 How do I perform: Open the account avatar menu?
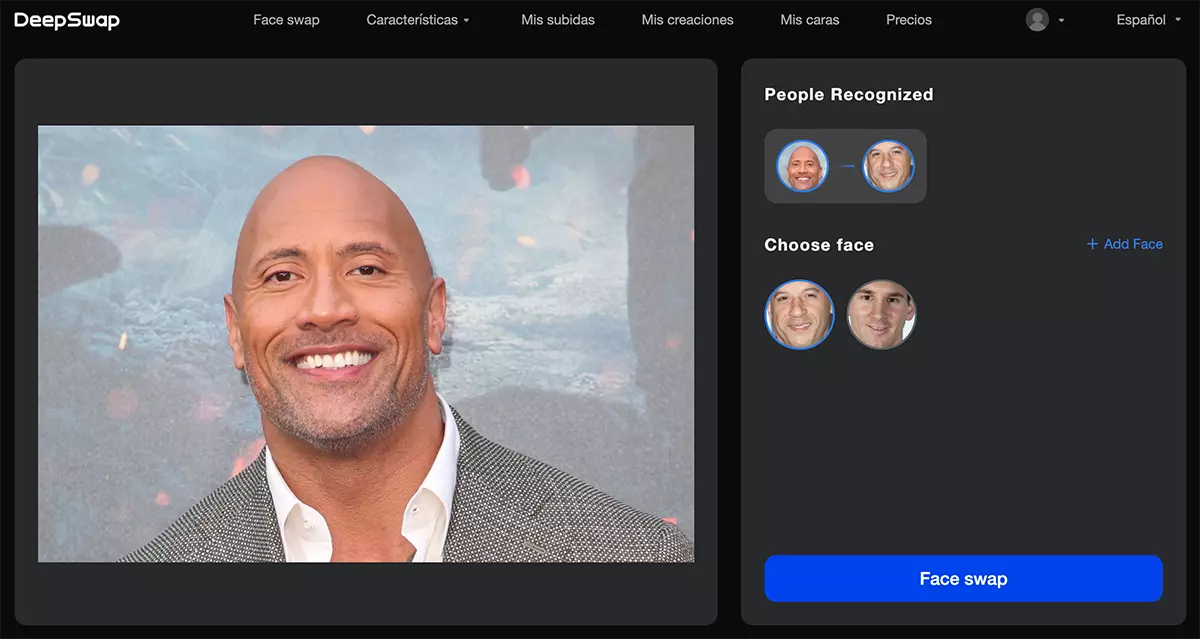pos(1035,19)
